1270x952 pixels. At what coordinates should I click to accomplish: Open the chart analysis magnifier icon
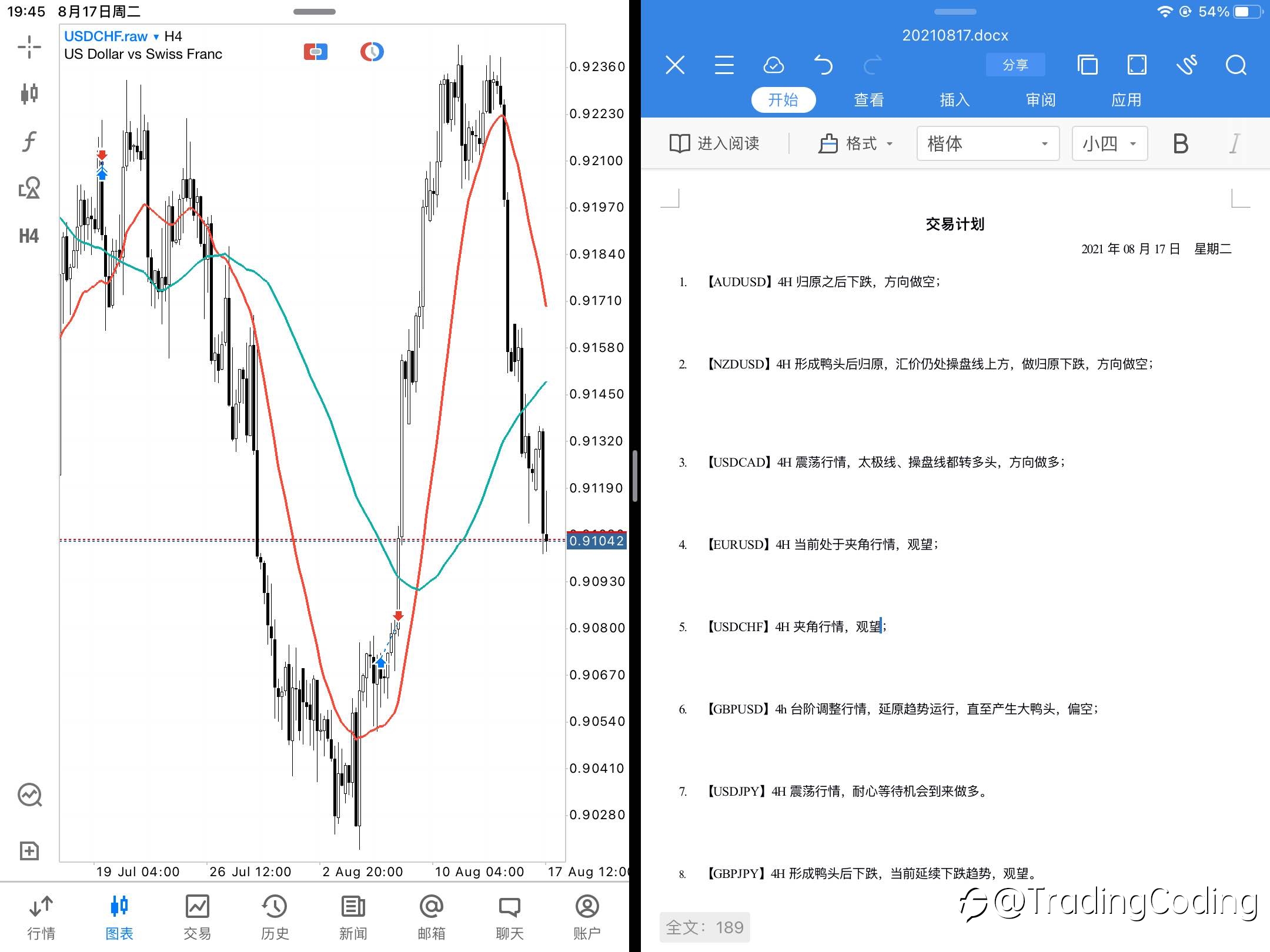pos(29,795)
